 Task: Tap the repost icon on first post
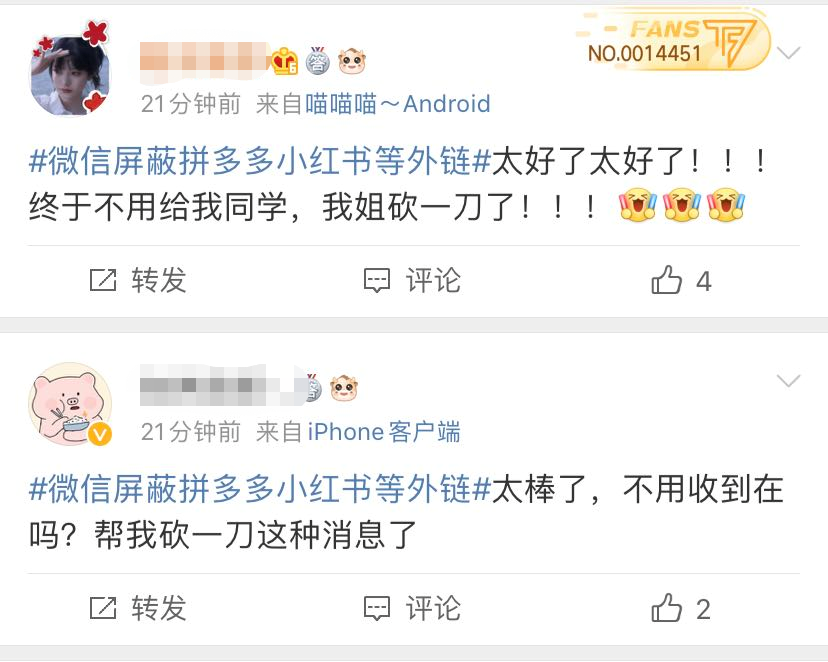(103, 280)
